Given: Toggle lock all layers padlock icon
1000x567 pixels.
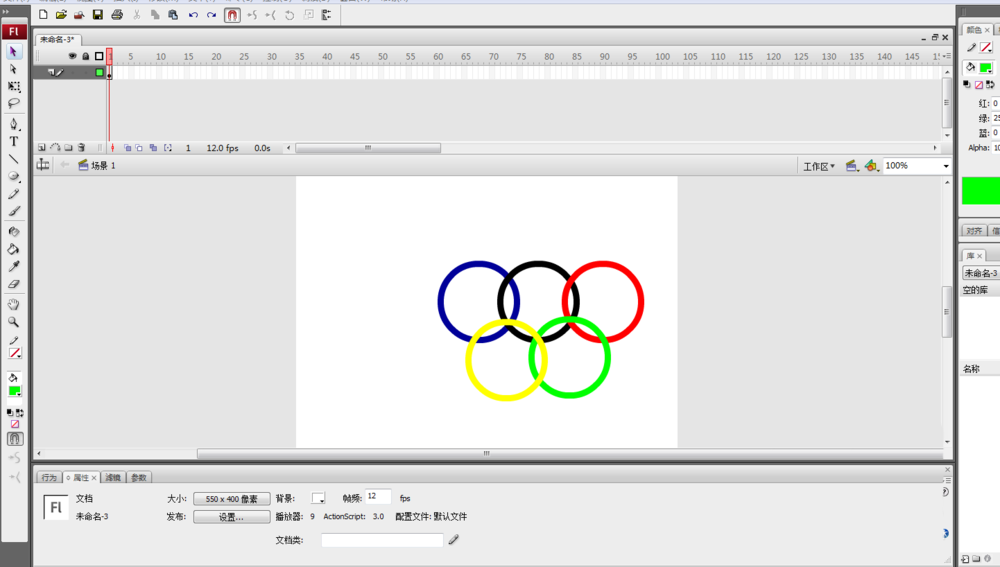Looking at the screenshot, I should coord(85,56).
